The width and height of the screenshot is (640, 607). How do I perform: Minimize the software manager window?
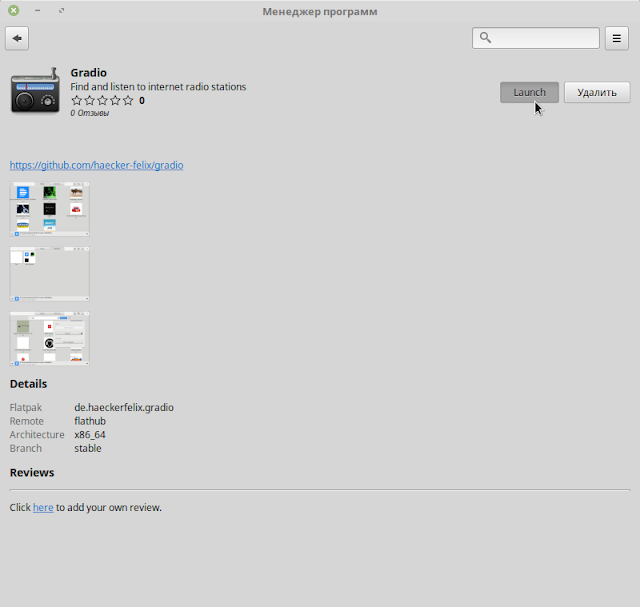coord(38,11)
